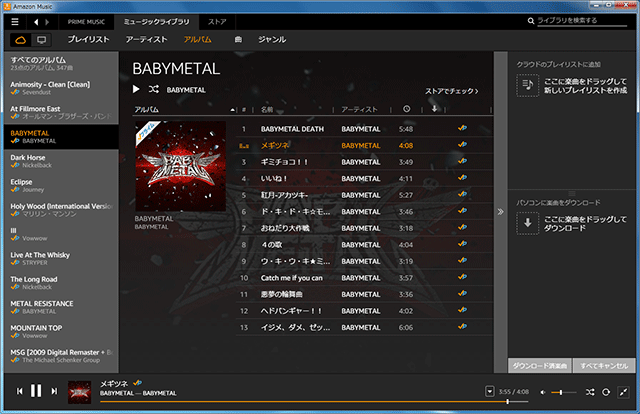The width and height of the screenshot is (640, 414).
Task: Click the playback progress bar handle
Action: [x=507, y=402]
